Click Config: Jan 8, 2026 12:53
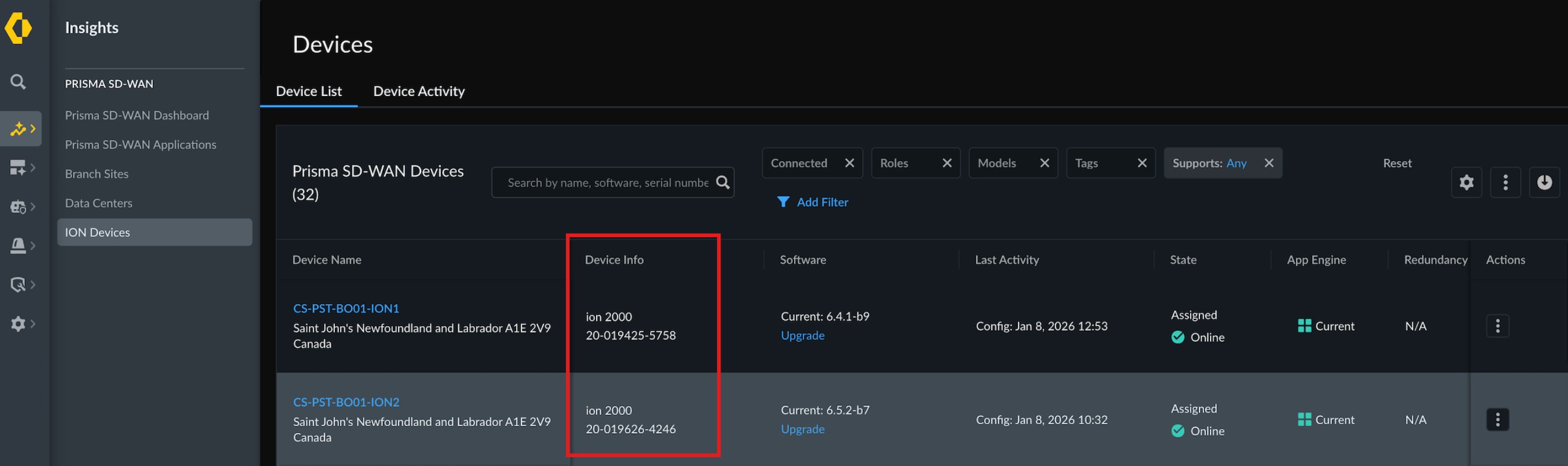 [1041, 326]
